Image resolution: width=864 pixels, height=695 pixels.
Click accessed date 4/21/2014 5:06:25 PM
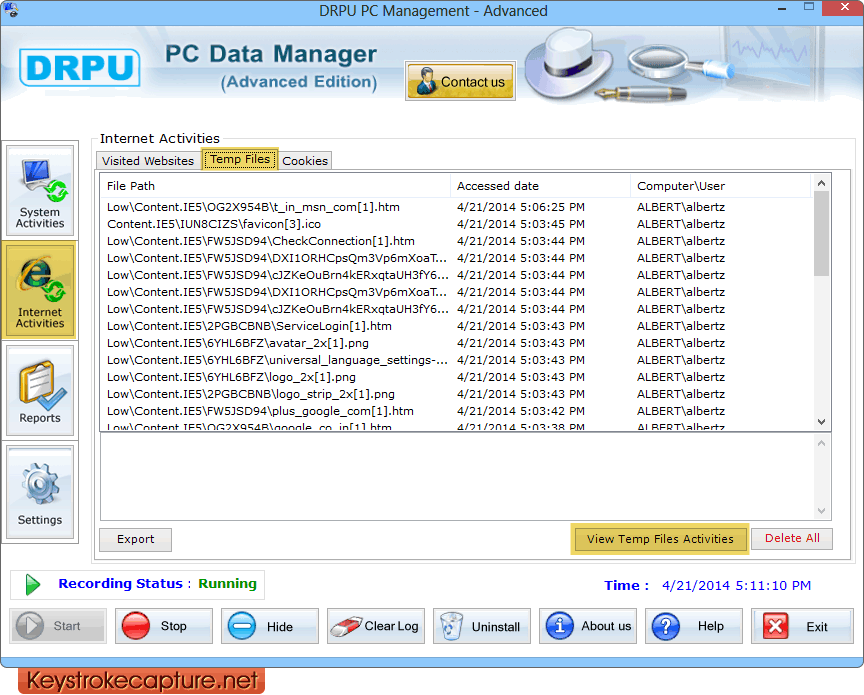click(x=521, y=207)
